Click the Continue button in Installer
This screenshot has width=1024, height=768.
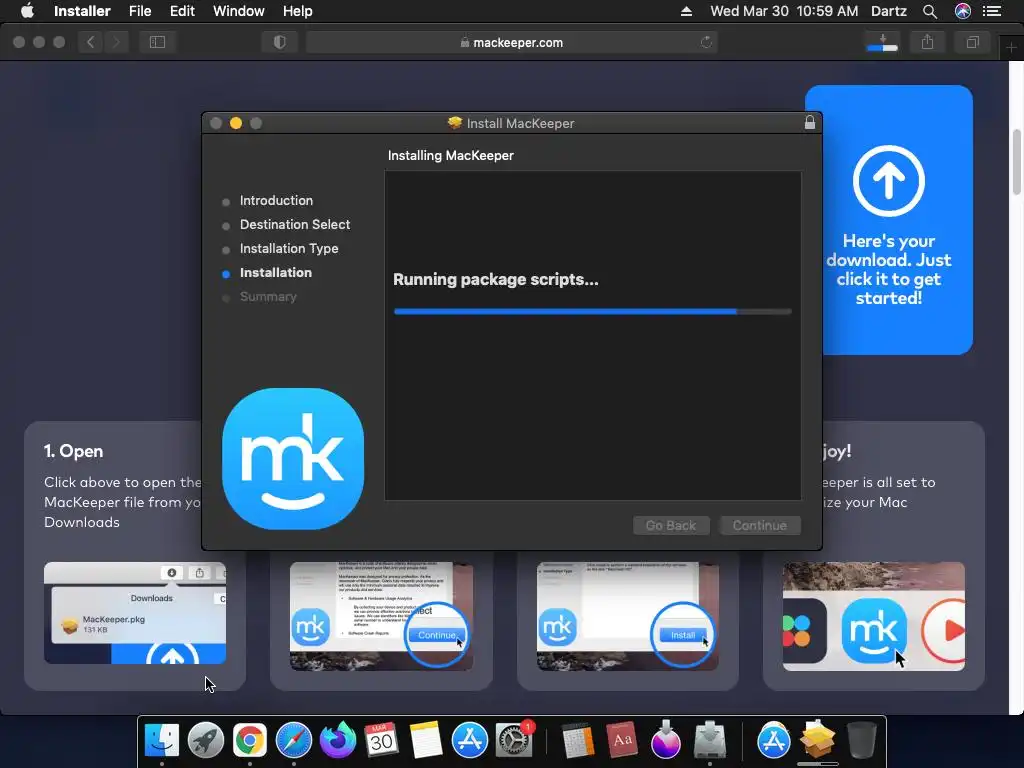click(x=760, y=525)
